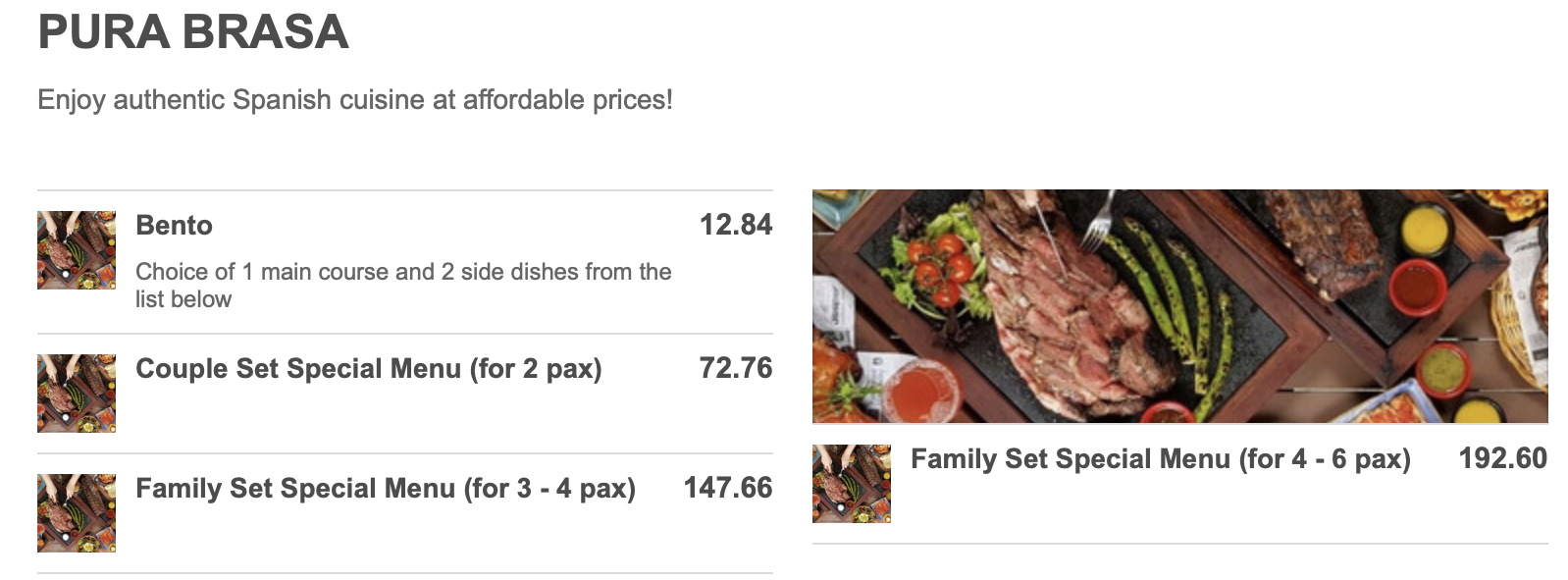1568x580 pixels.
Task: Click the Bento item thumbnail
Action: pos(77,250)
